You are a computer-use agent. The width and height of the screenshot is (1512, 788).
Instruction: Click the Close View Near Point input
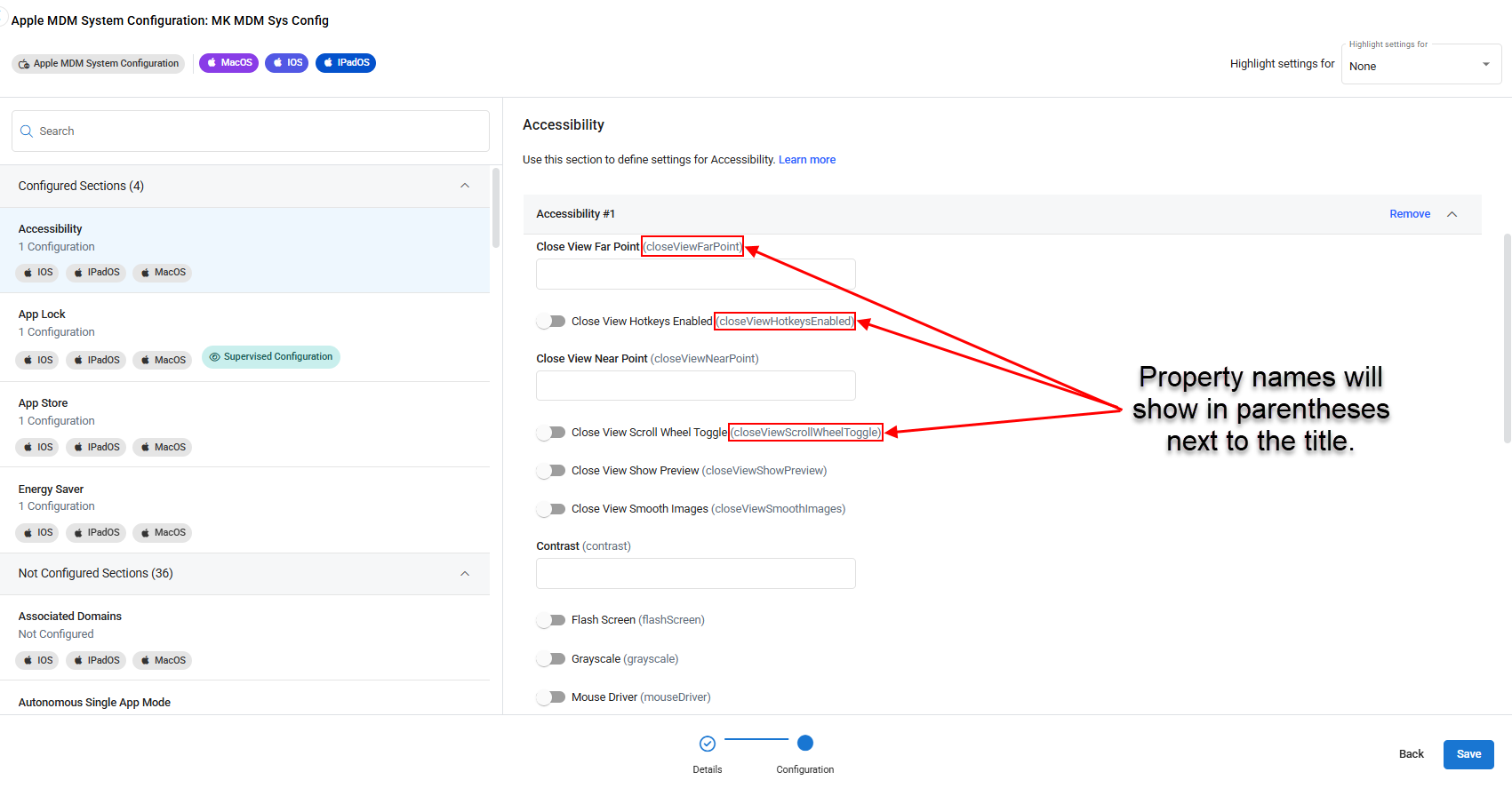point(696,386)
